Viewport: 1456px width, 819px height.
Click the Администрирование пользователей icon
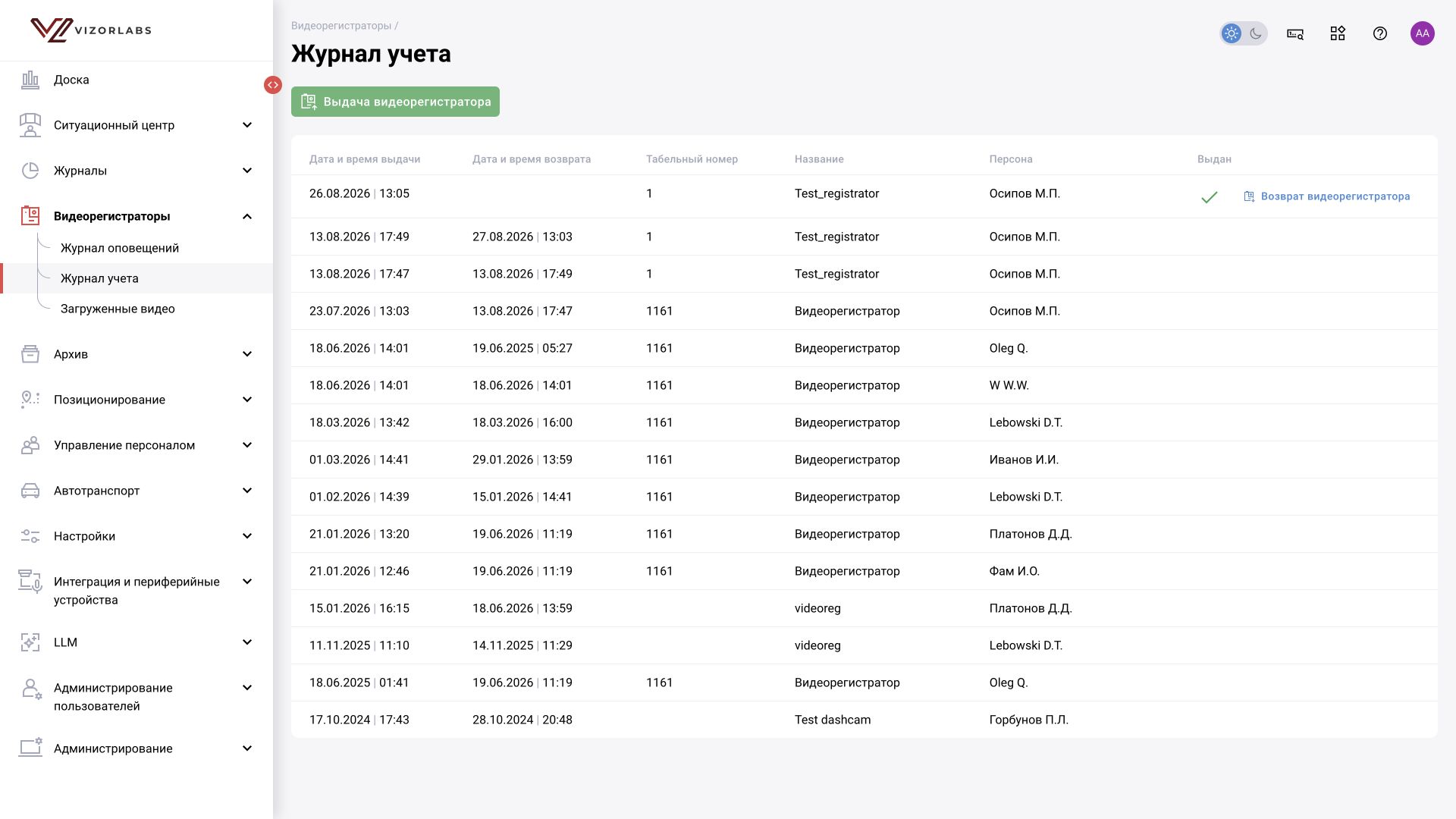[31, 689]
